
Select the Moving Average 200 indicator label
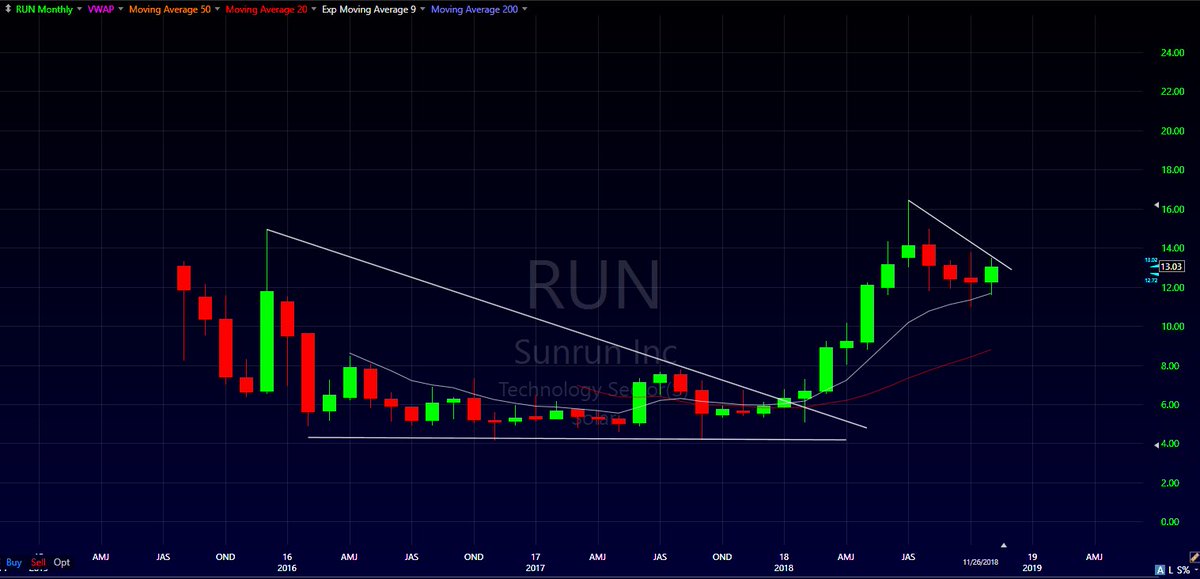pos(475,9)
